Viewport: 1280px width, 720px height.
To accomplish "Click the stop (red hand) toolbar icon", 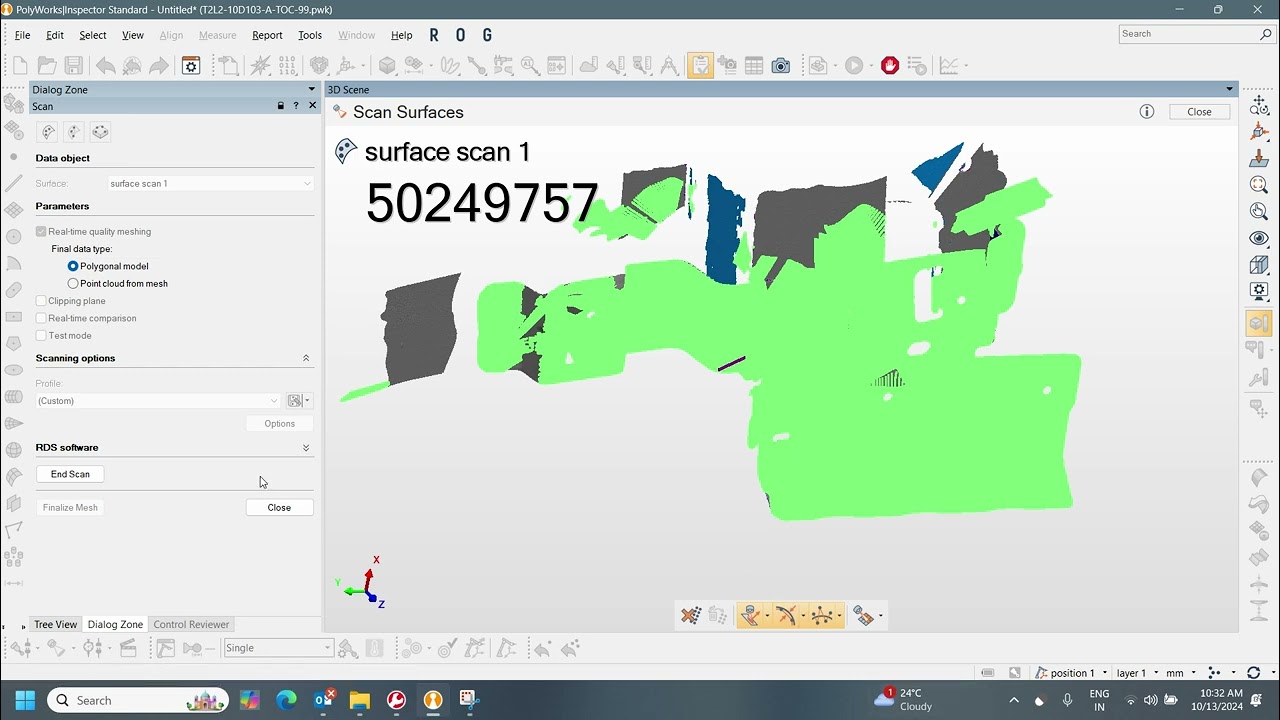I will coord(890,65).
